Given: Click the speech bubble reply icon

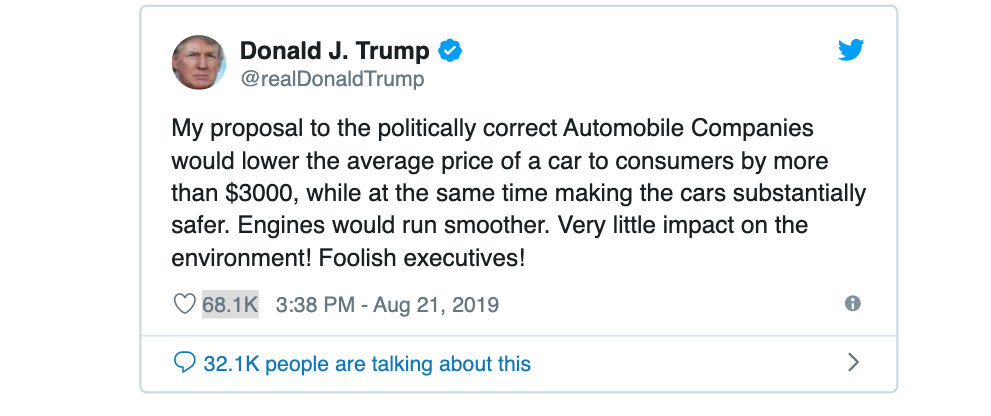Looking at the screenshot, I should (184, 362).
